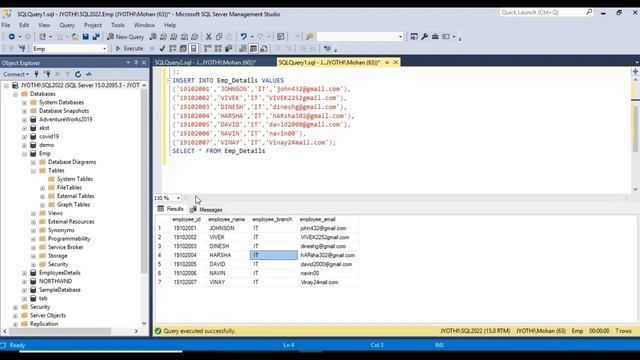Expand the NORTHWND database node

click(x=24, y=281)
